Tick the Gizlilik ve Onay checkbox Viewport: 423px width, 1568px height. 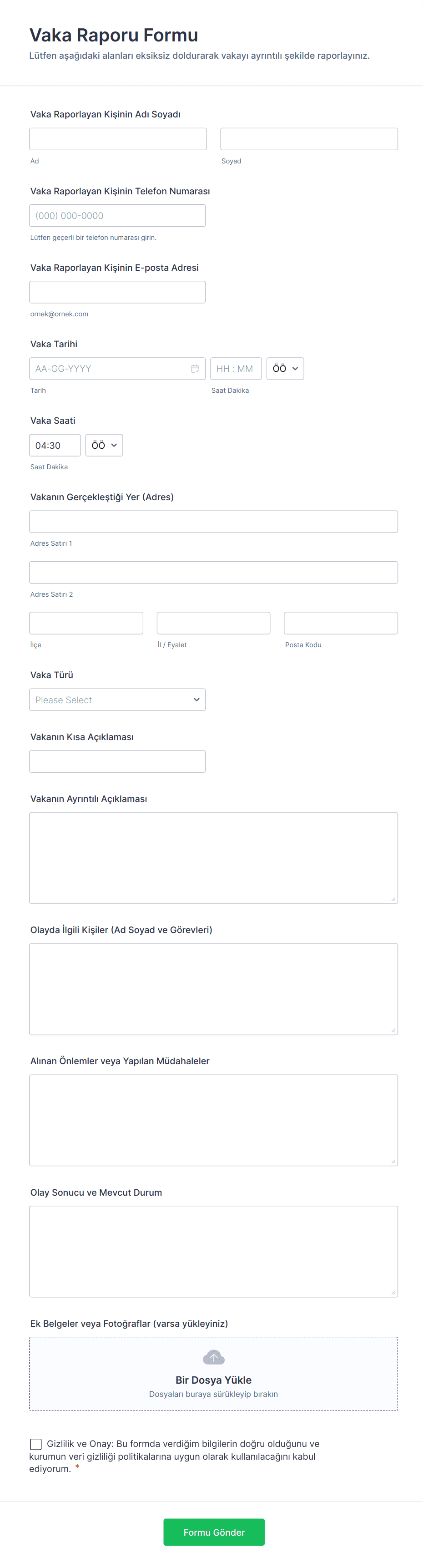(x=36, y=1444)
